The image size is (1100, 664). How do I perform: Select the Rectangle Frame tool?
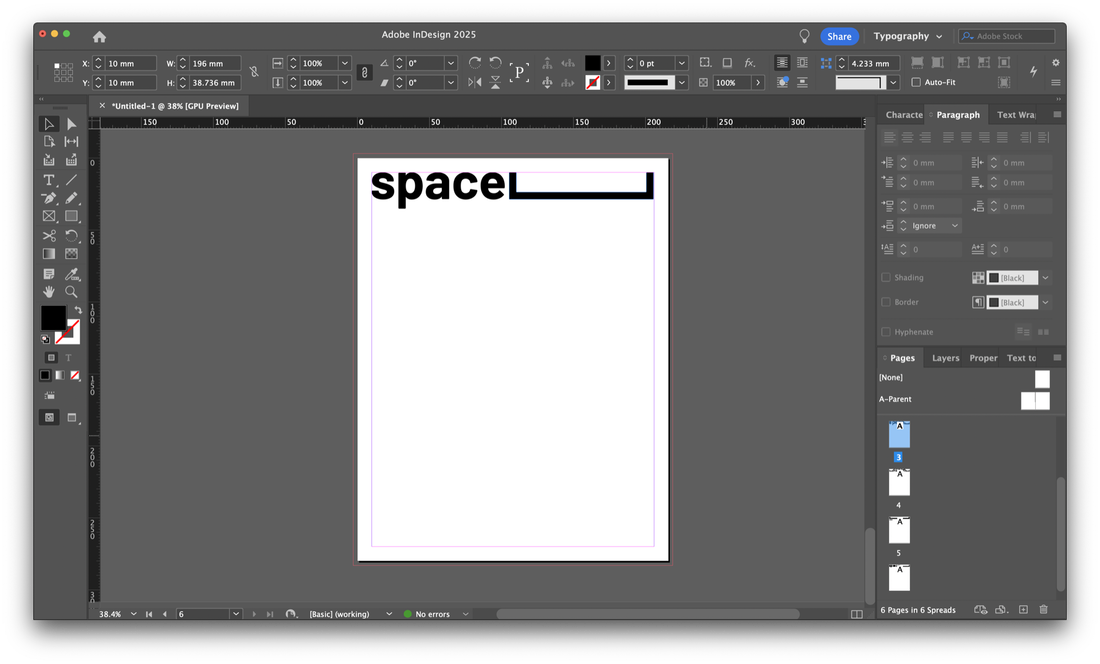click(x=48, y=217)
